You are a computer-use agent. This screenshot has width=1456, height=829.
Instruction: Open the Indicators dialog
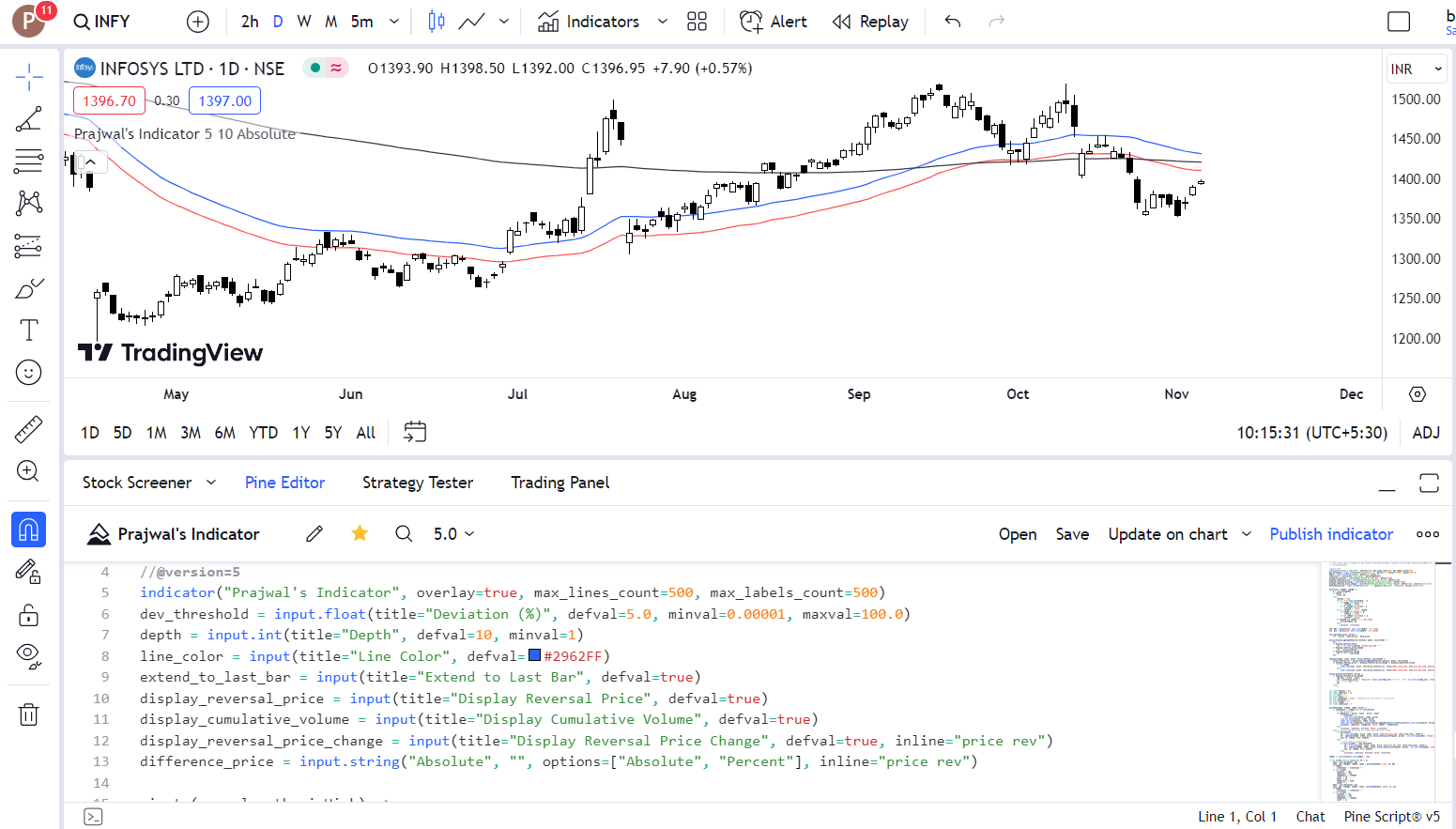(589, 22)
